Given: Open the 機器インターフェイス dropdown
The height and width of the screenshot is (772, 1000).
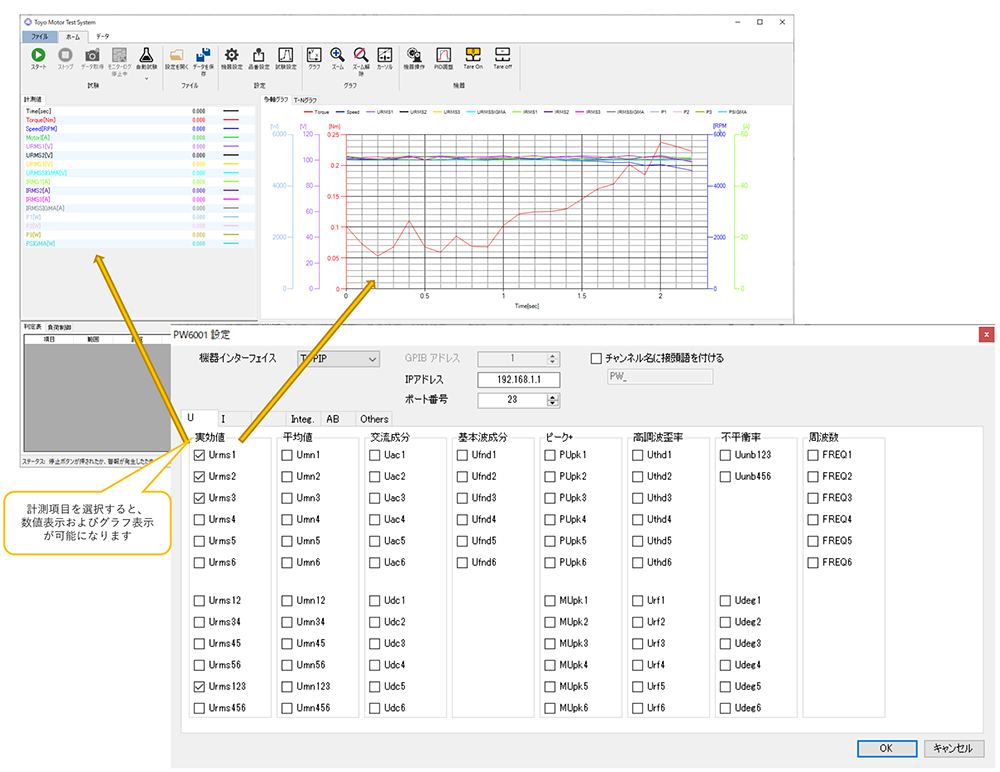Looking at the screenshot, I should tap(339, 359).
